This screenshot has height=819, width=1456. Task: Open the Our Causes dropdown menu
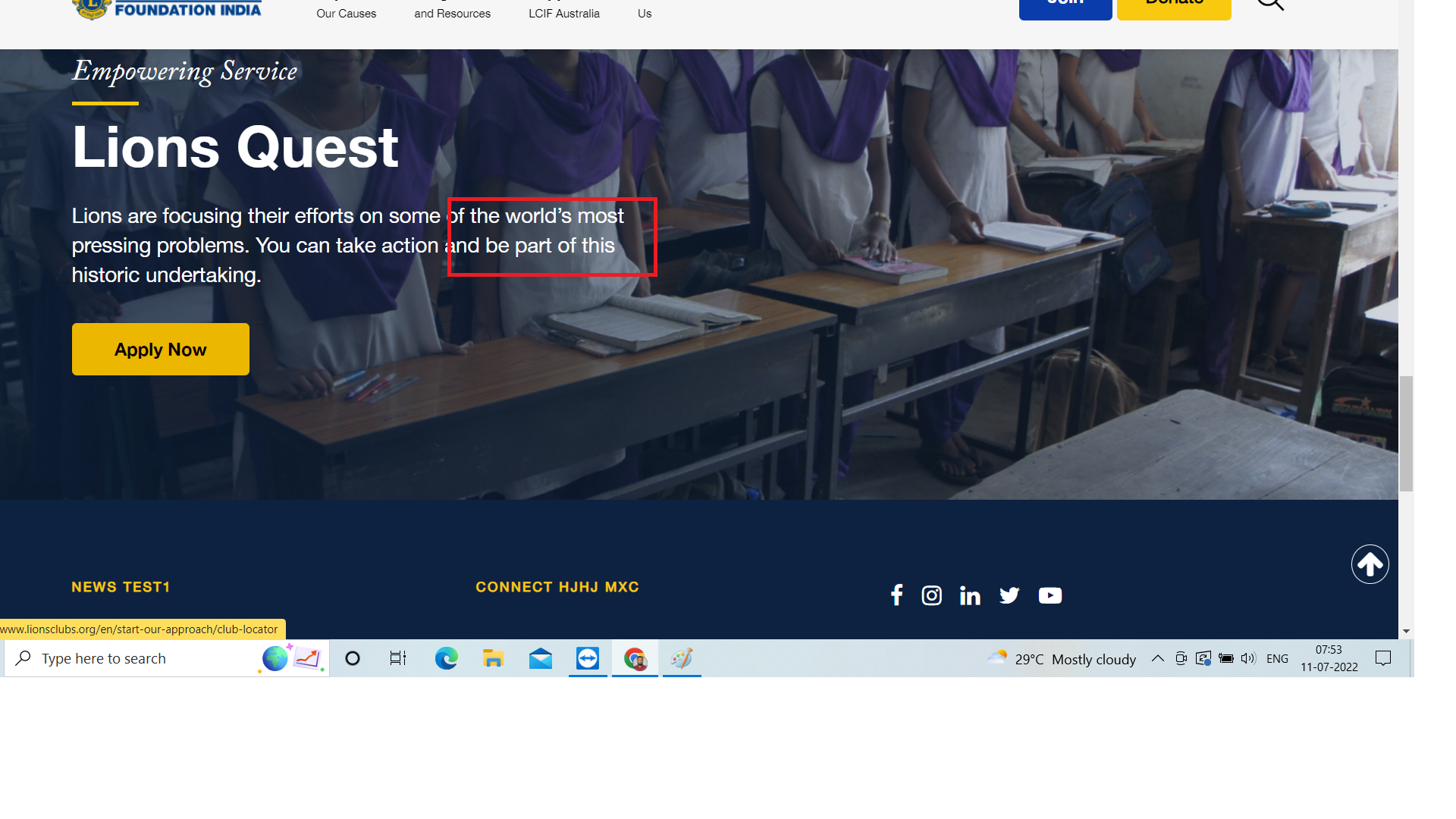point(346,13)
